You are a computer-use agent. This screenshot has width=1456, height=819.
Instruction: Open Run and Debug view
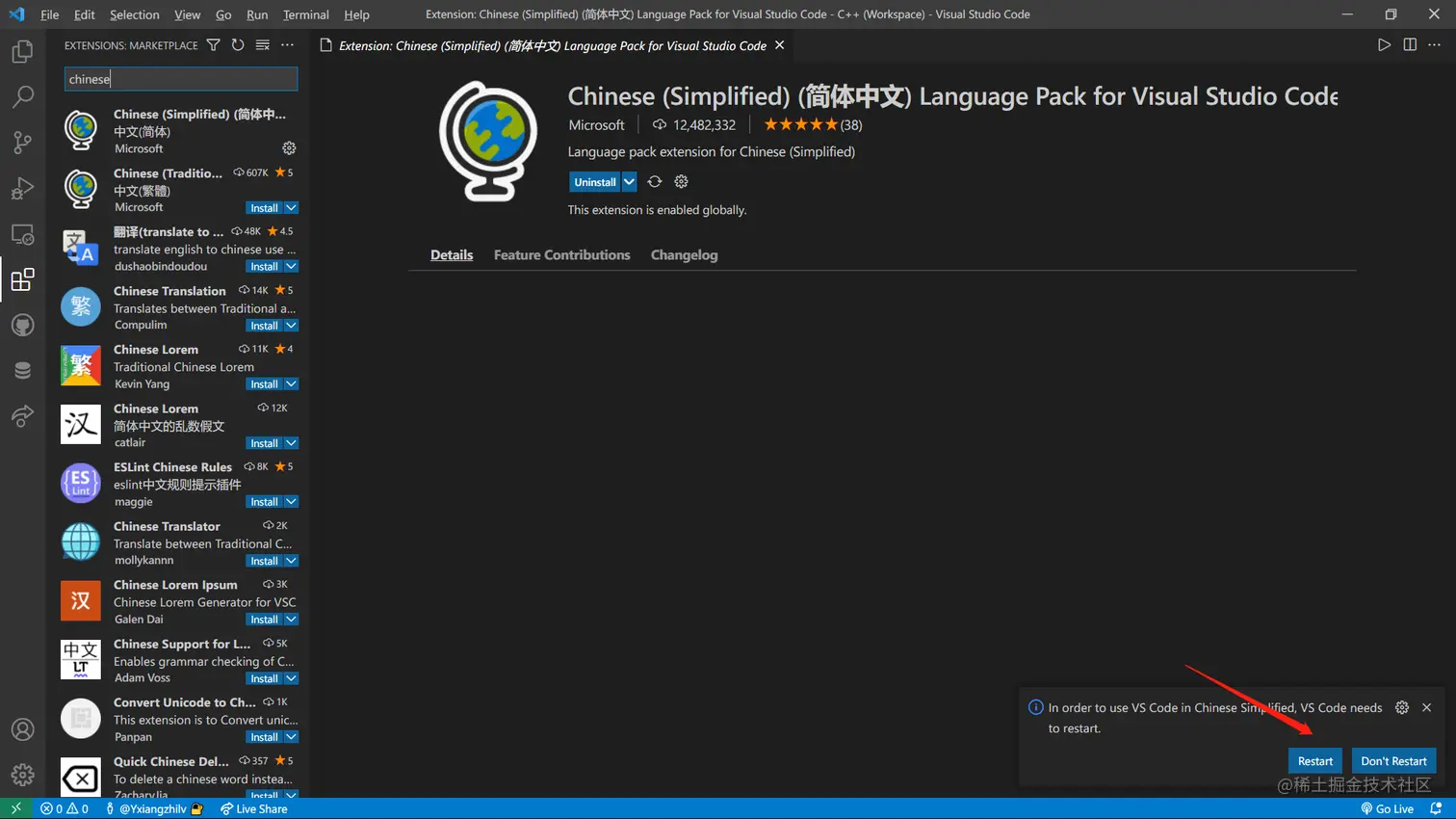pos(22,188)
